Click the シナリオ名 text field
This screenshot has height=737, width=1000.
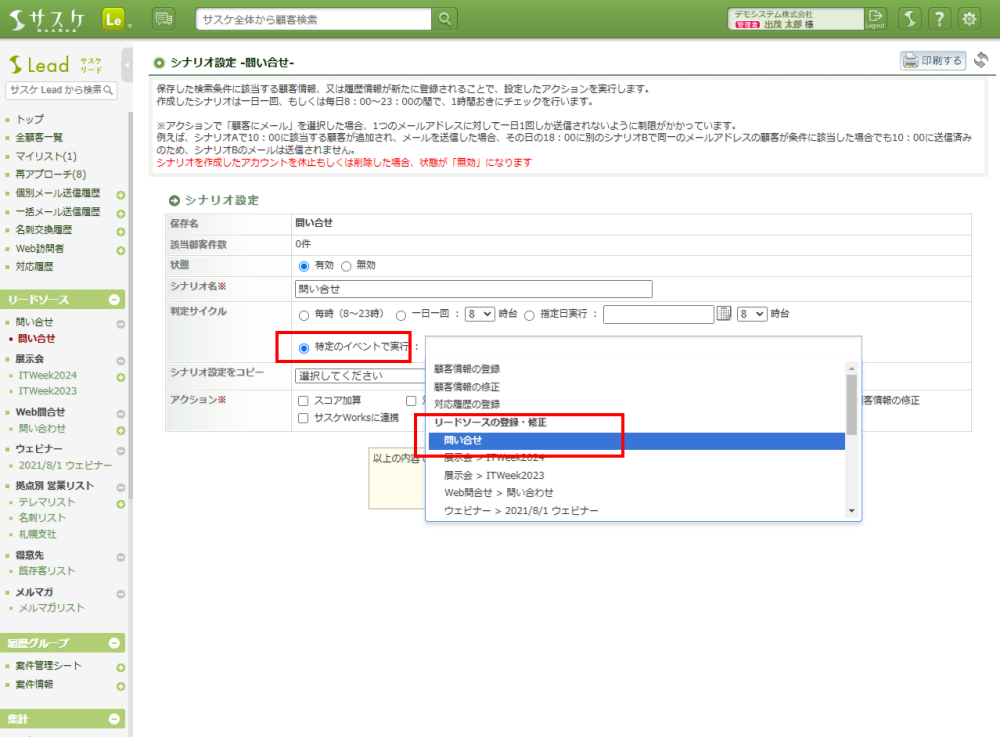click(x=473, y=289)
